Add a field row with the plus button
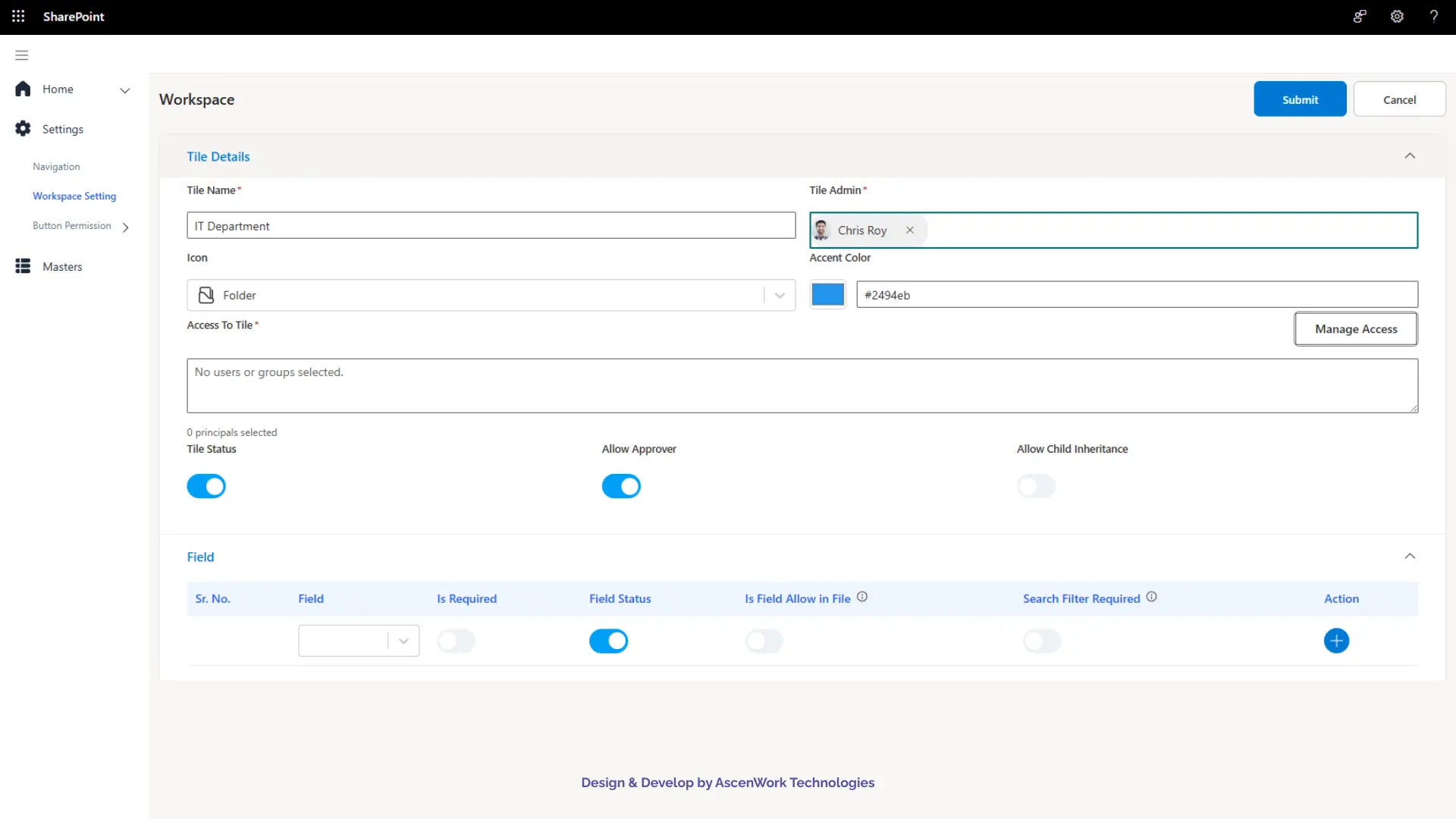The width and height of the screenshot is (1456, 819). click(1336, 641)
